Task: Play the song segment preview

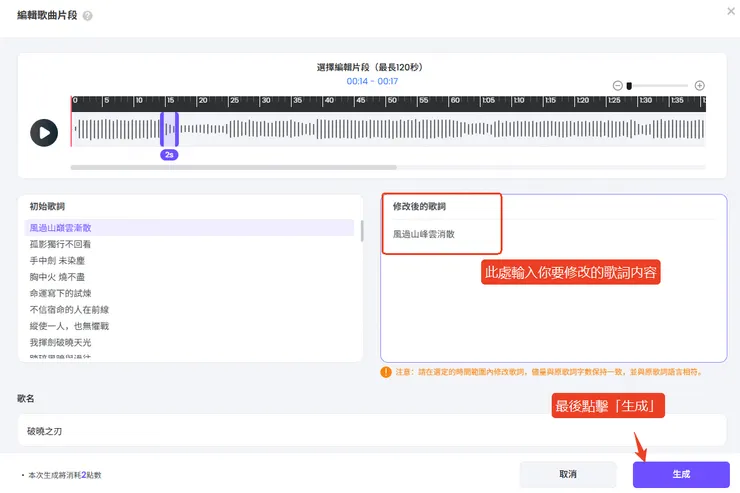Action: 44,133
